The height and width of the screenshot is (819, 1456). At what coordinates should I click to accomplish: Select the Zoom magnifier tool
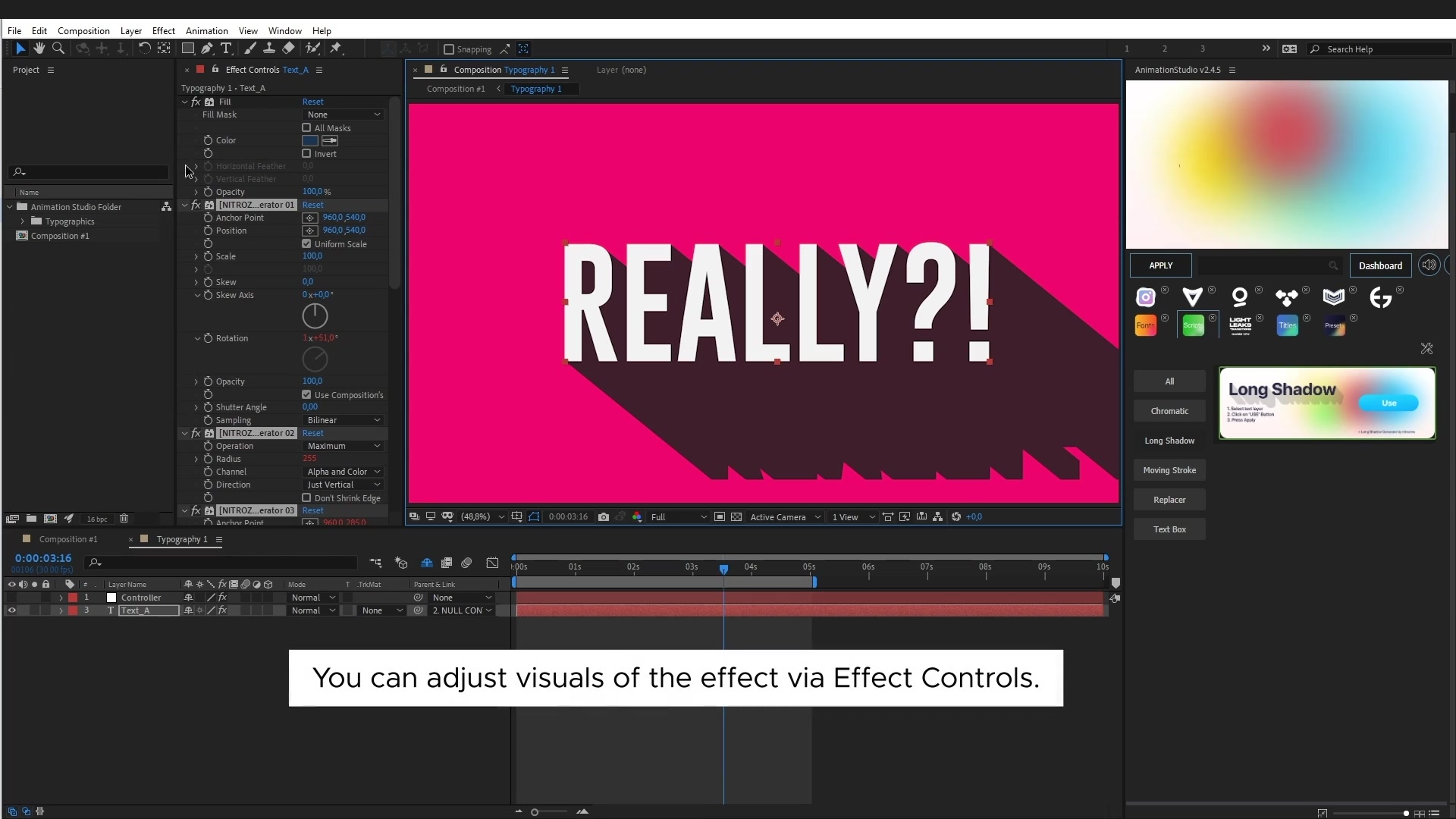click(58, 49)
